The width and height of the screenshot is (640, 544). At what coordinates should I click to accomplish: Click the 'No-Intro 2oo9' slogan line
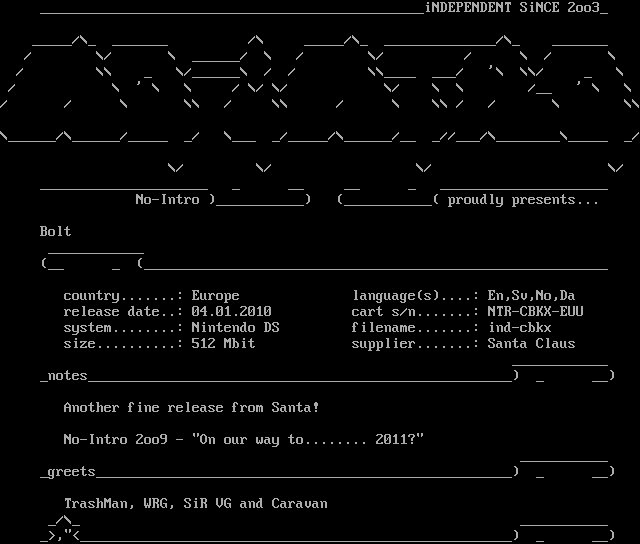244,440
